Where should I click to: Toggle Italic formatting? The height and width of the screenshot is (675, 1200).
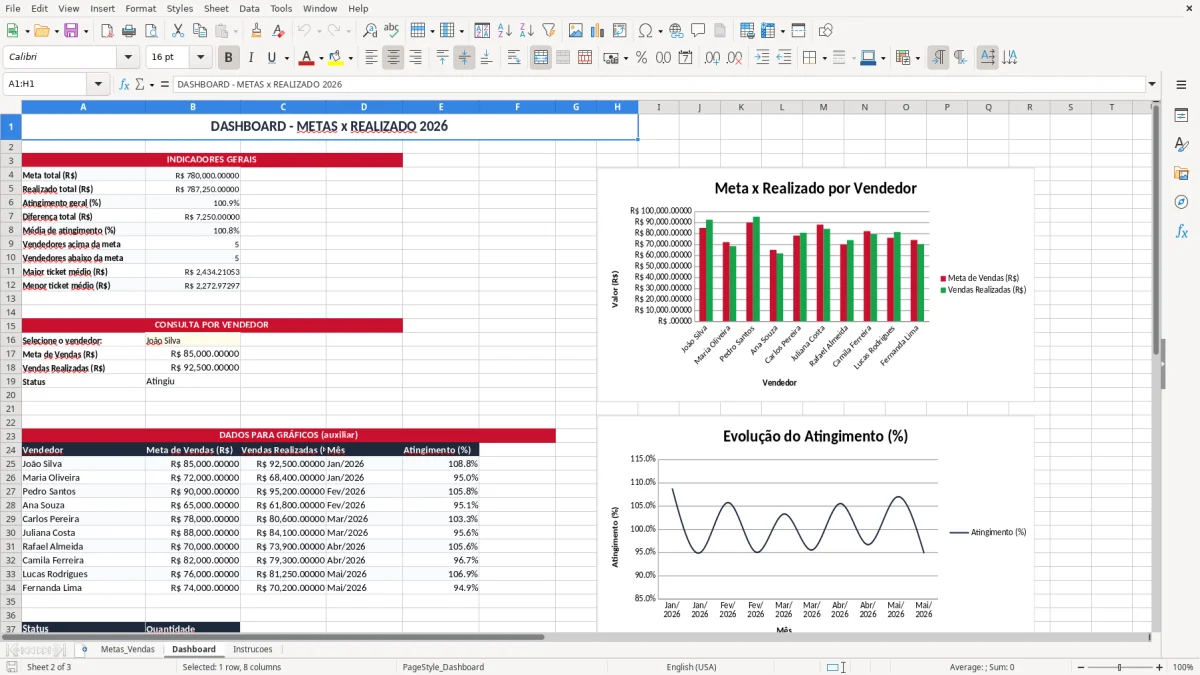[x=250, y=58]
